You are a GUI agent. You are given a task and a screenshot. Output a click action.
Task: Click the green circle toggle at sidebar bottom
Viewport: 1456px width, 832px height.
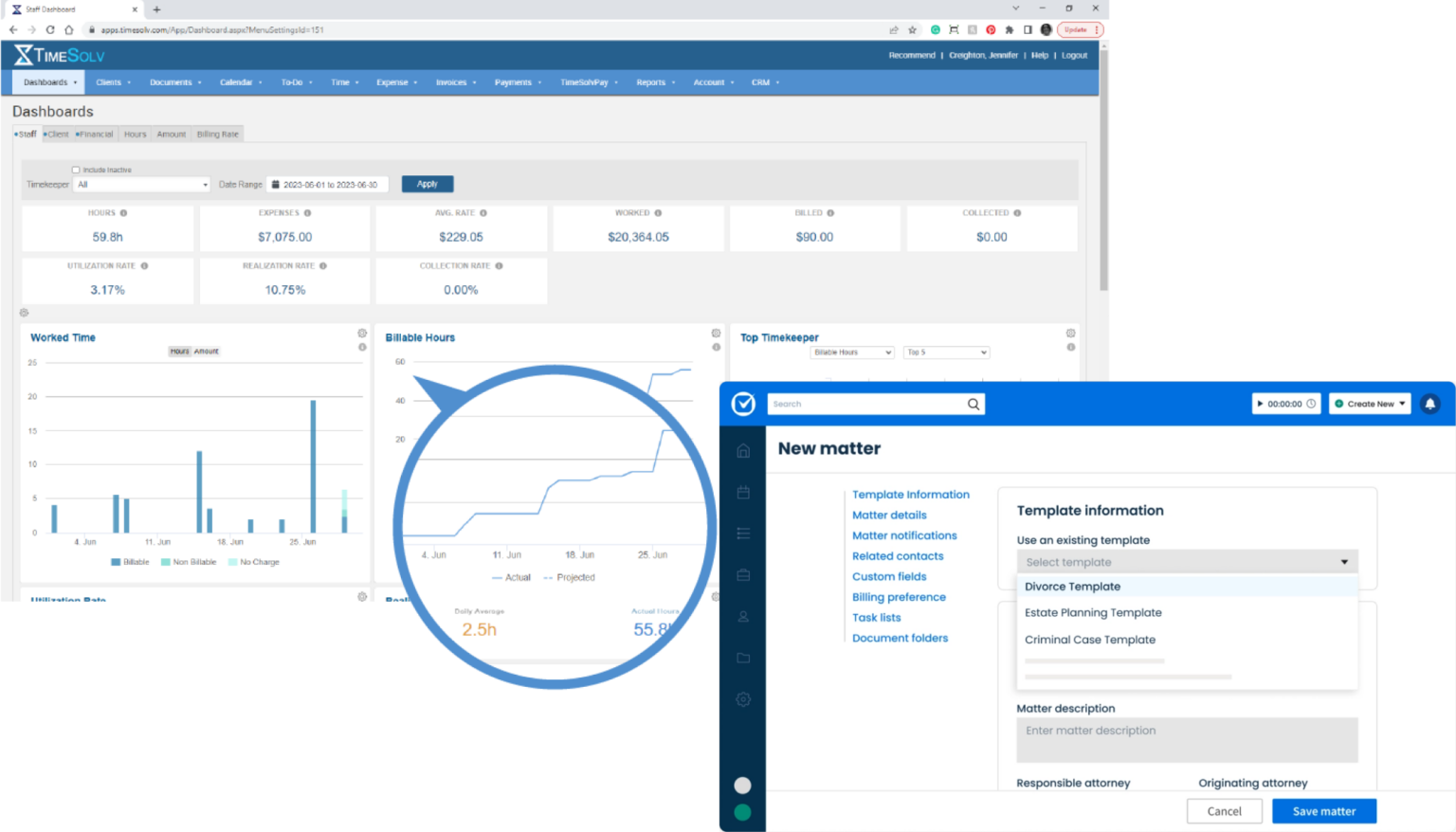point(743,812)
